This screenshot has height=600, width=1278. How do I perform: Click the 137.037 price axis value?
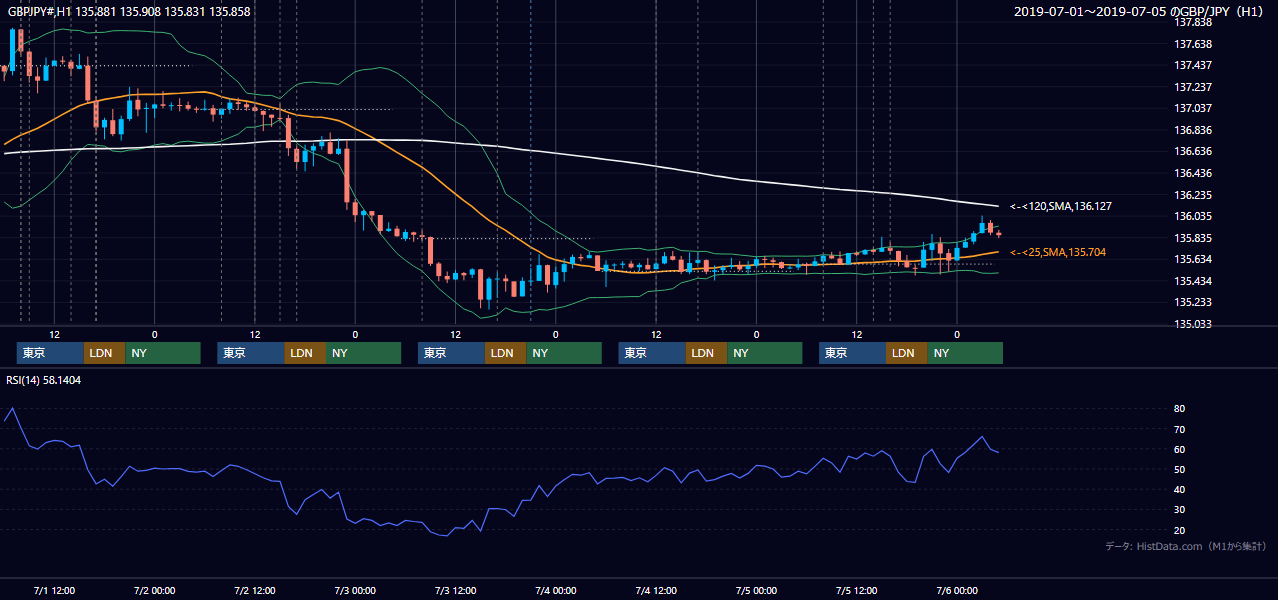[x=1194, y=108]
